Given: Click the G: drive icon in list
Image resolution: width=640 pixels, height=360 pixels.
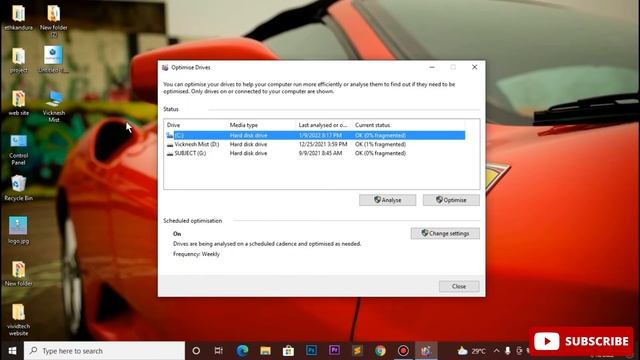Looking at the screenshot, I should tap(170, 154).
